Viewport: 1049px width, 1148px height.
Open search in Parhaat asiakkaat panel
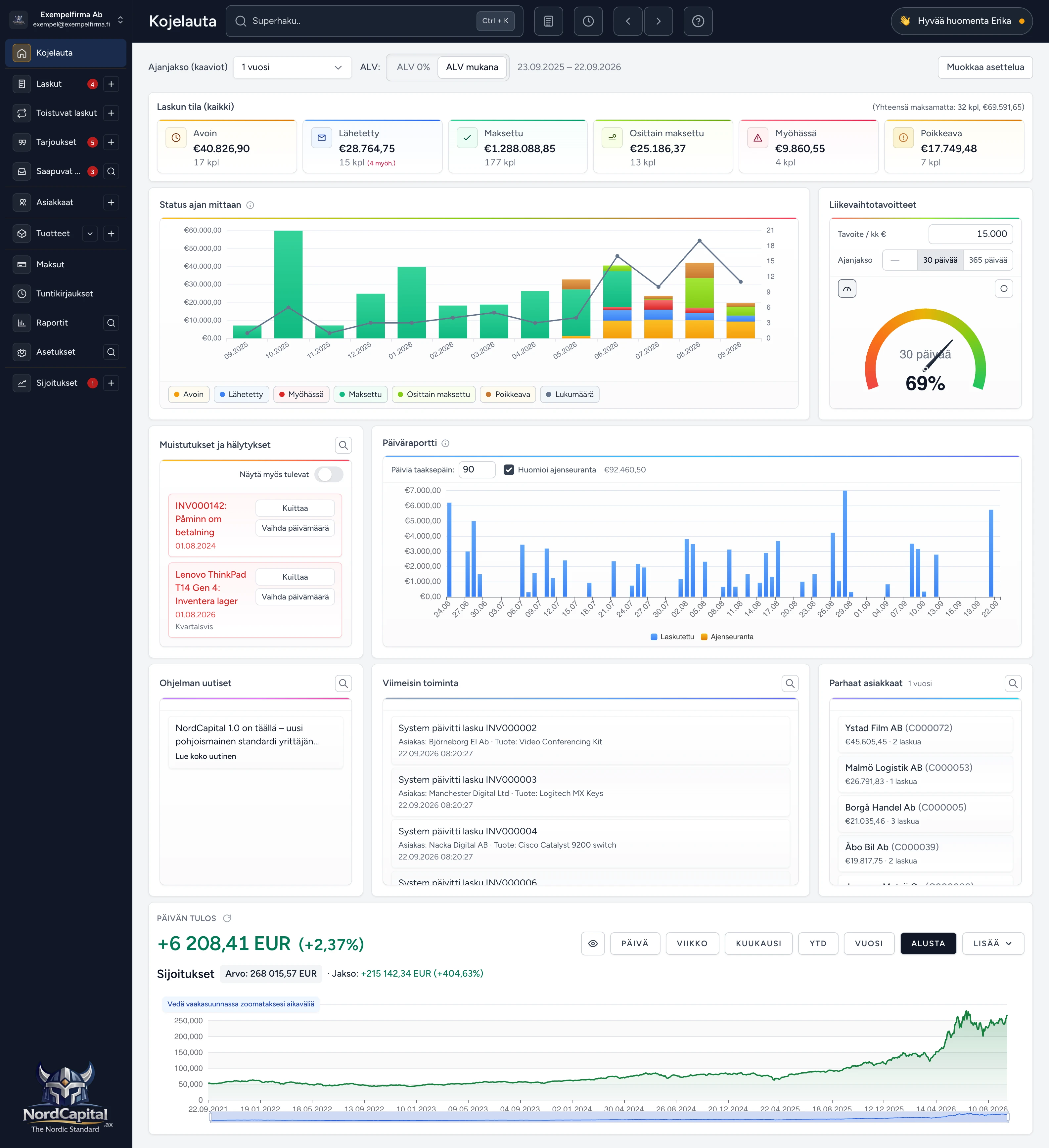click(x=1013, y=683)
